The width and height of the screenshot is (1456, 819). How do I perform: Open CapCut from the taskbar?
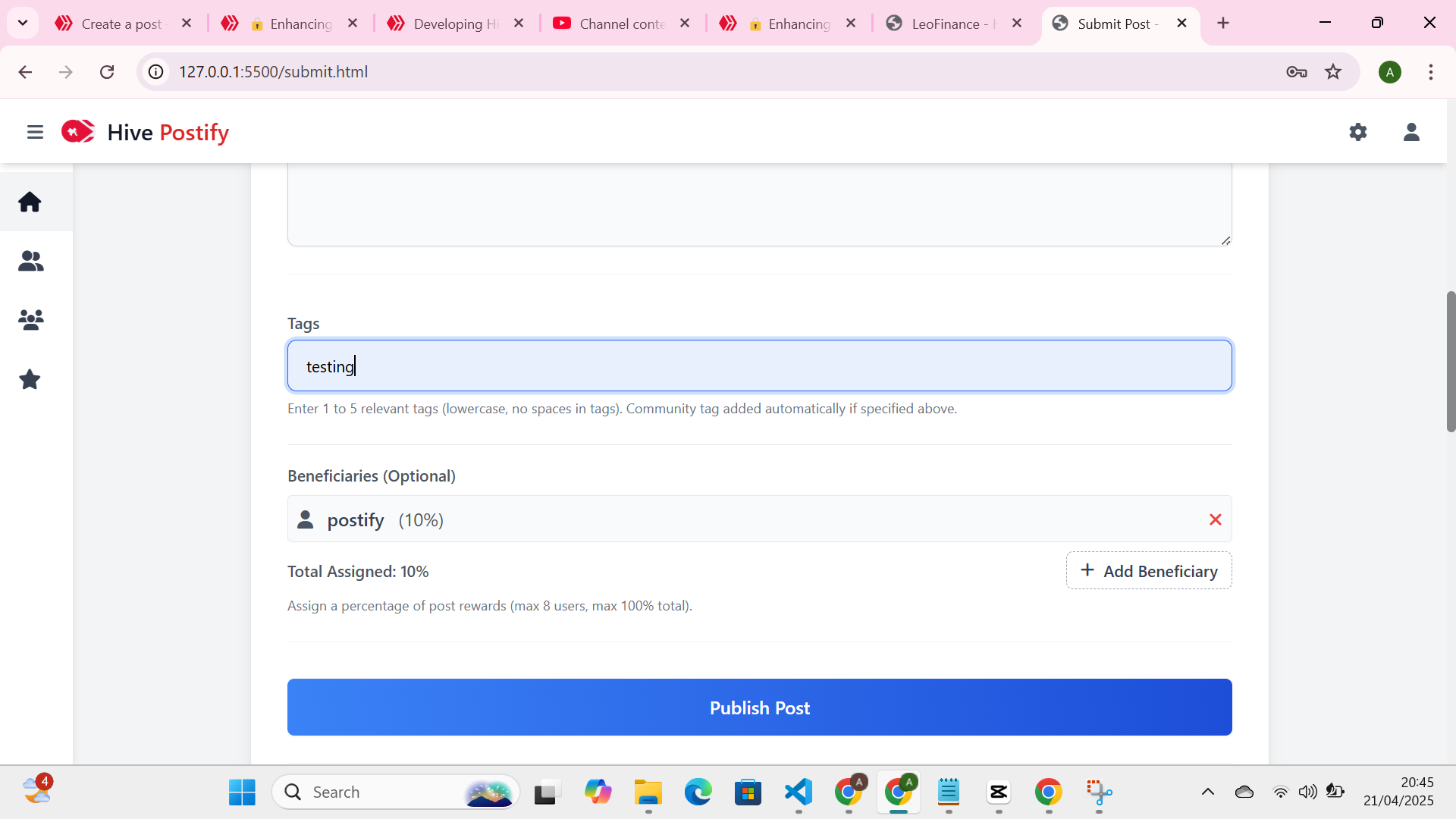point(999,792)
